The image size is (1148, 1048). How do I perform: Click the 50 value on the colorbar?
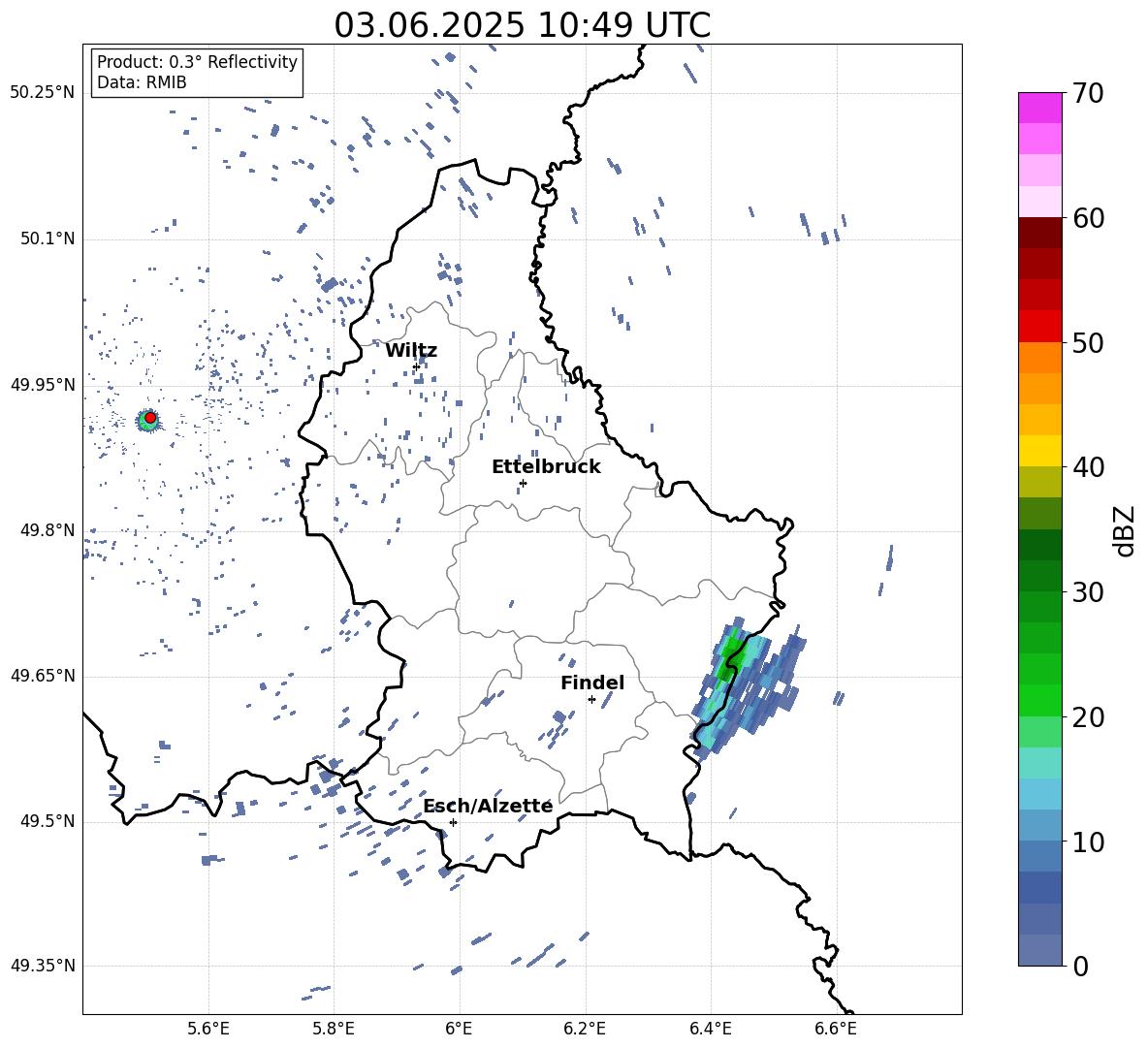tap(1088, 343)
